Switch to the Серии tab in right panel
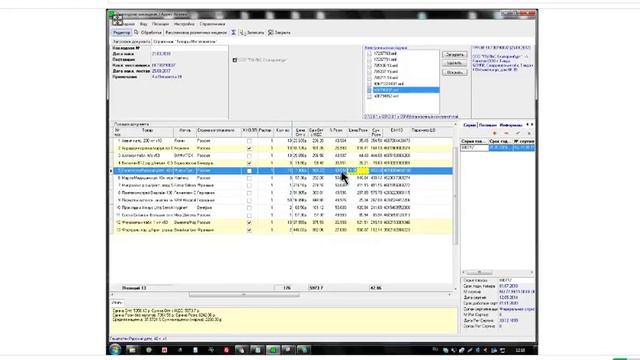 point(469,125)
